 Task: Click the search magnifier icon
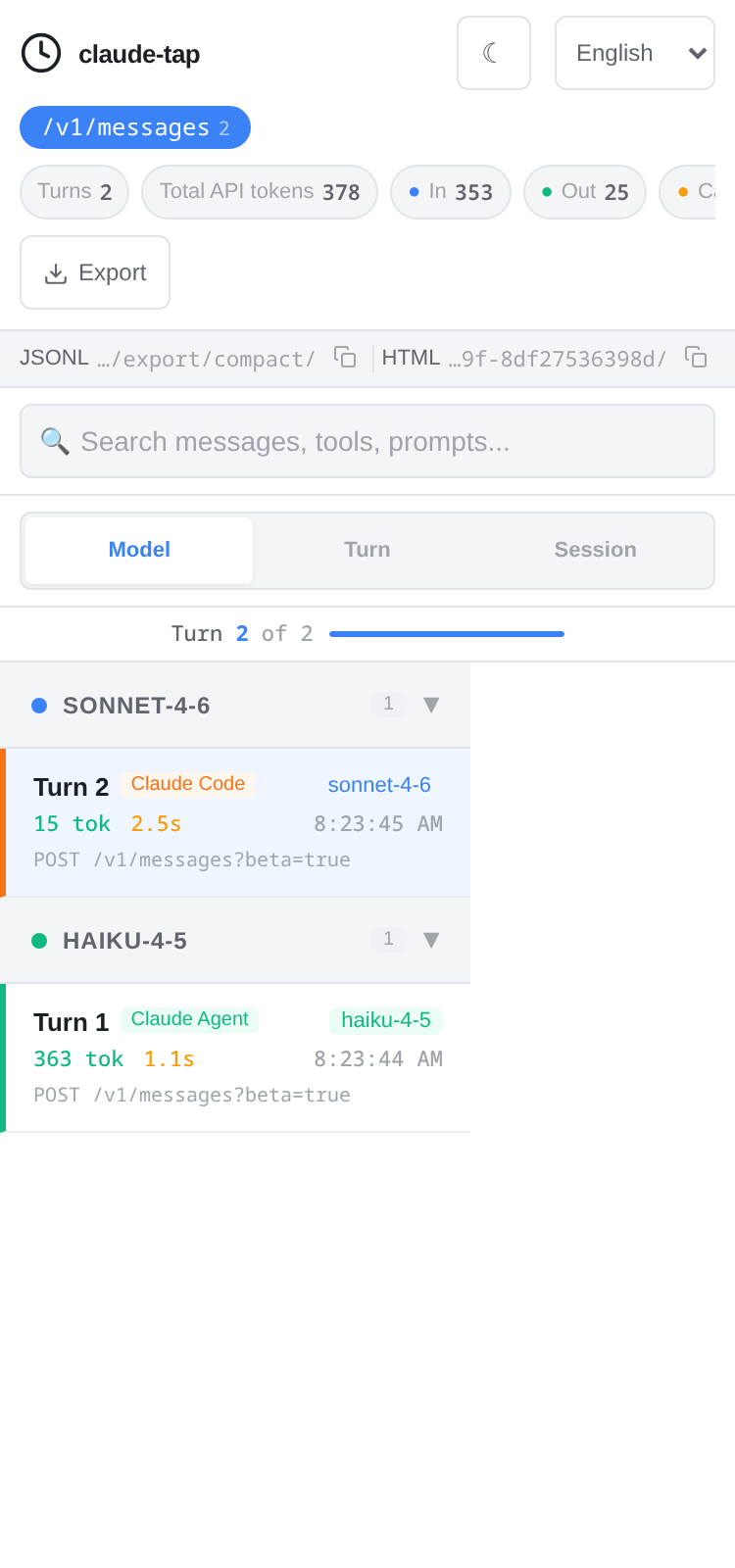pyautogui.click(x=55, y=441)
